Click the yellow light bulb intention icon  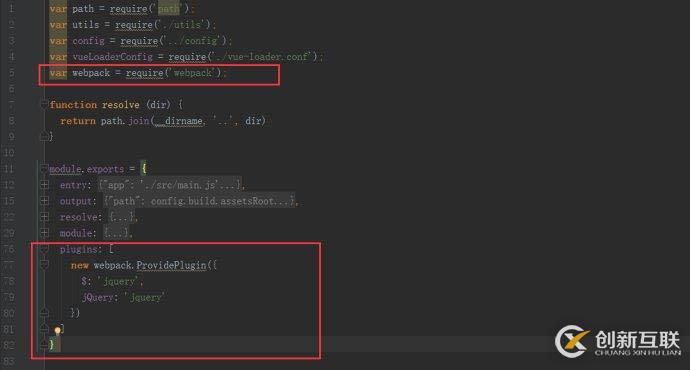(58, 330)
